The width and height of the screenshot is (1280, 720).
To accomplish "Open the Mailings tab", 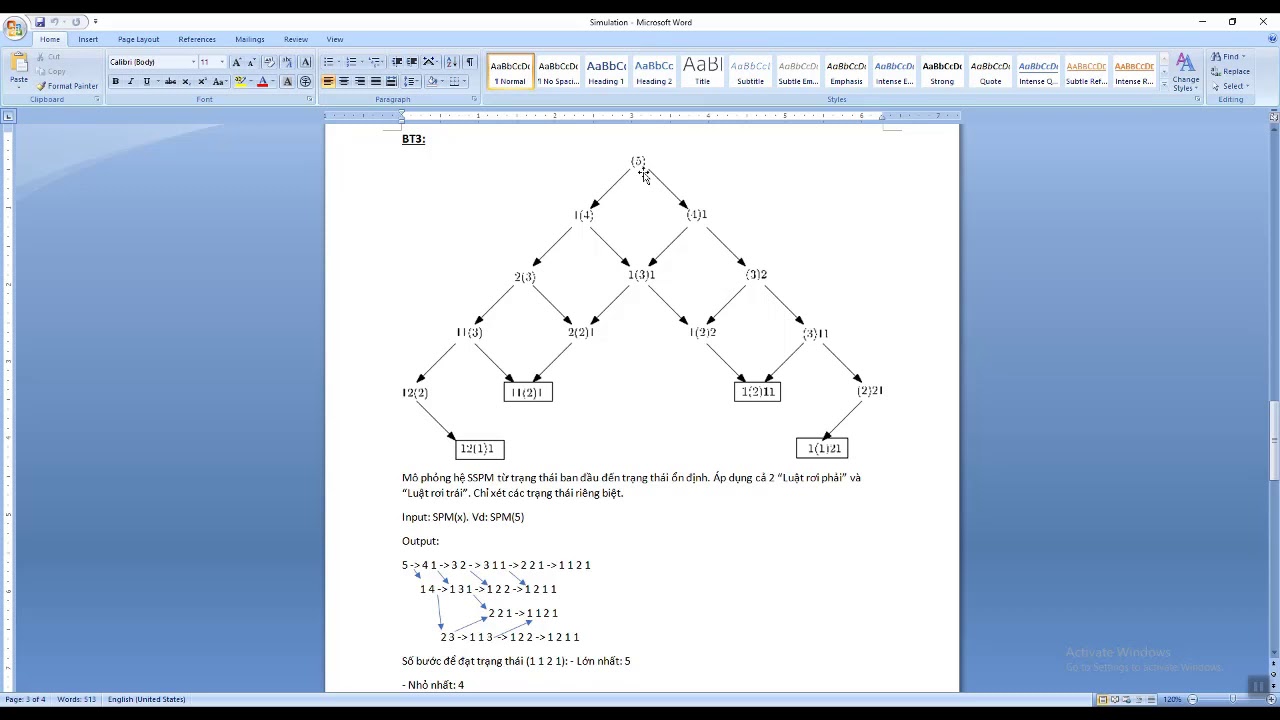I will click(250, 39).
